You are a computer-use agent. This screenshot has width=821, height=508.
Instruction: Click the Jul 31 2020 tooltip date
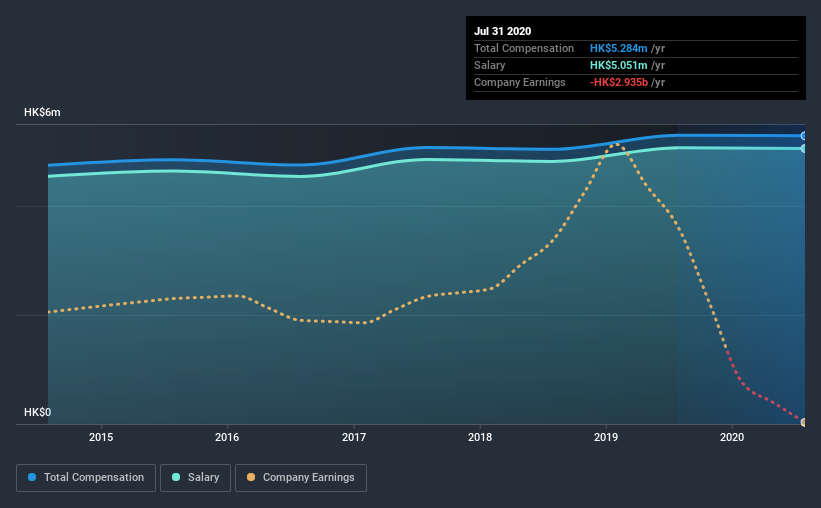(x=503, y=31)
